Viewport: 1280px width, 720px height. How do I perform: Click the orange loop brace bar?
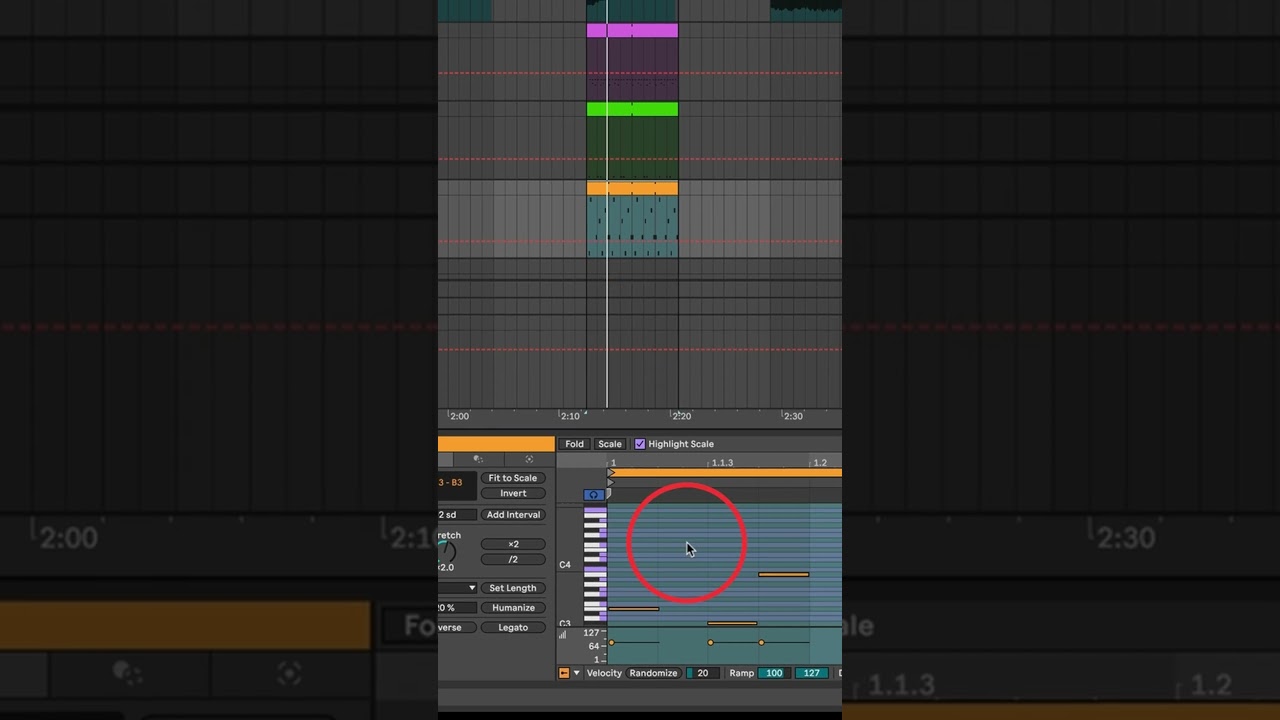tap(726, 472)
